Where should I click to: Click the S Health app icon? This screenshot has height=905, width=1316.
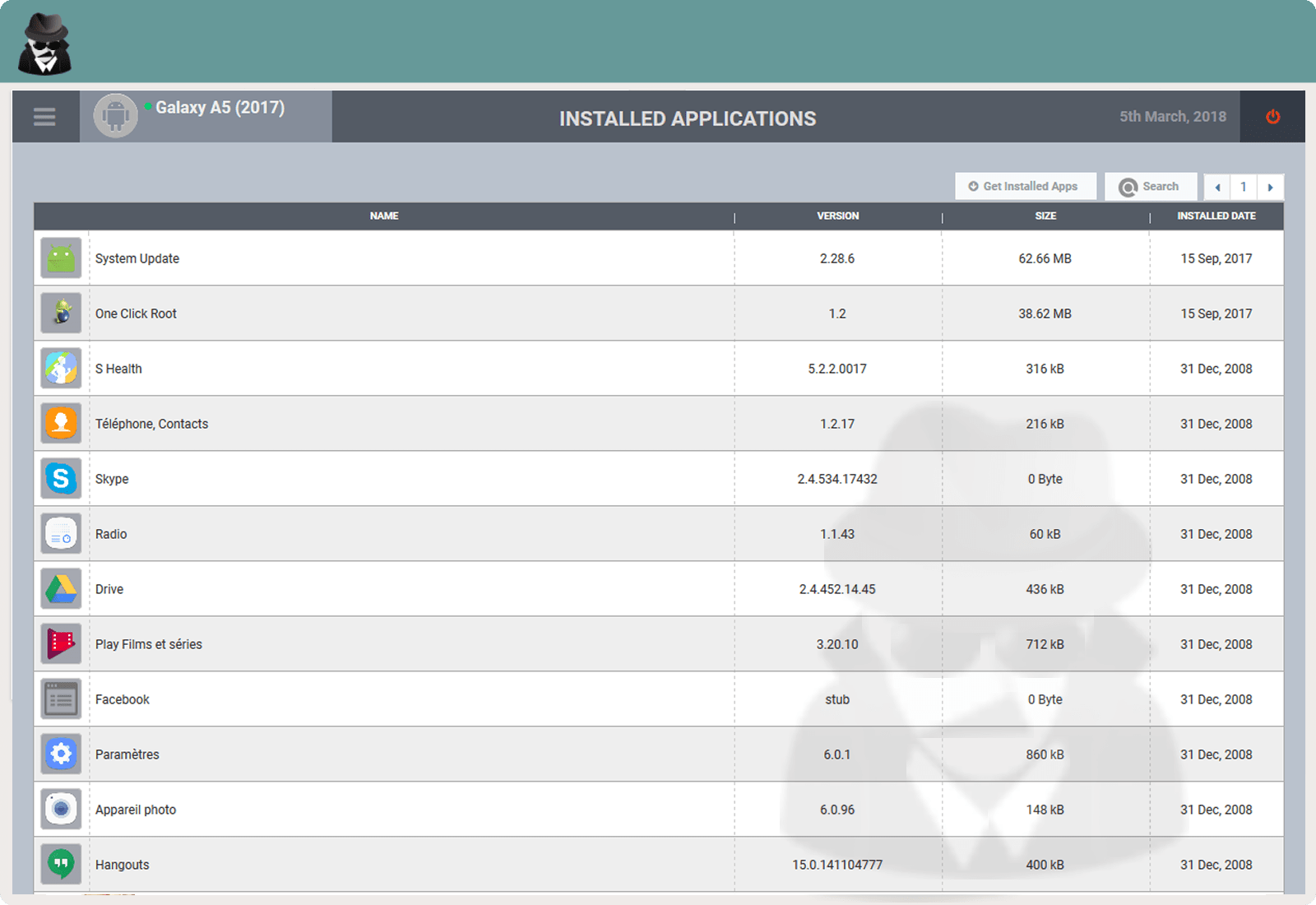[x=61, y=369]
